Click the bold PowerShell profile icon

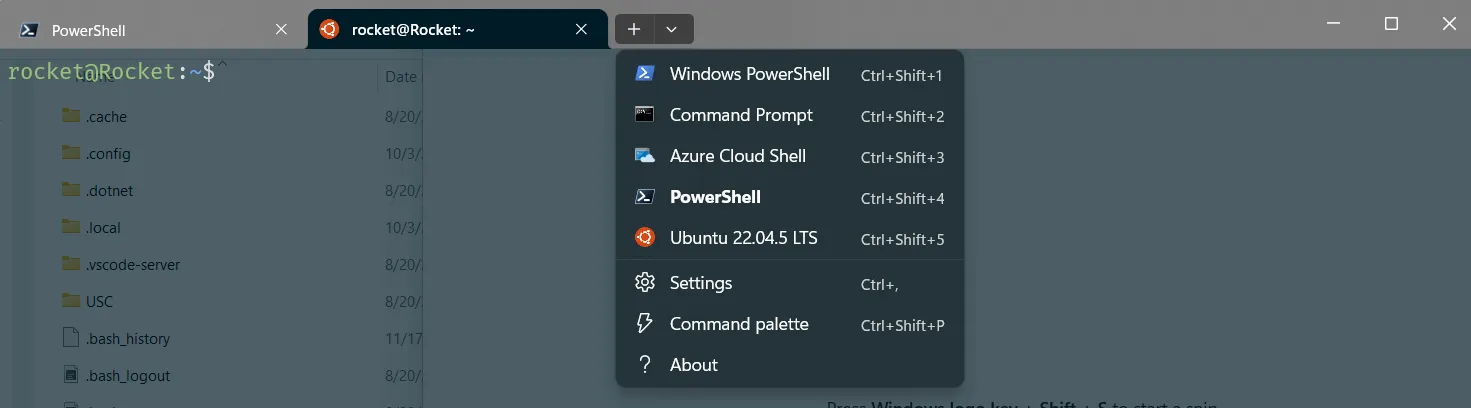pos(645,197)
